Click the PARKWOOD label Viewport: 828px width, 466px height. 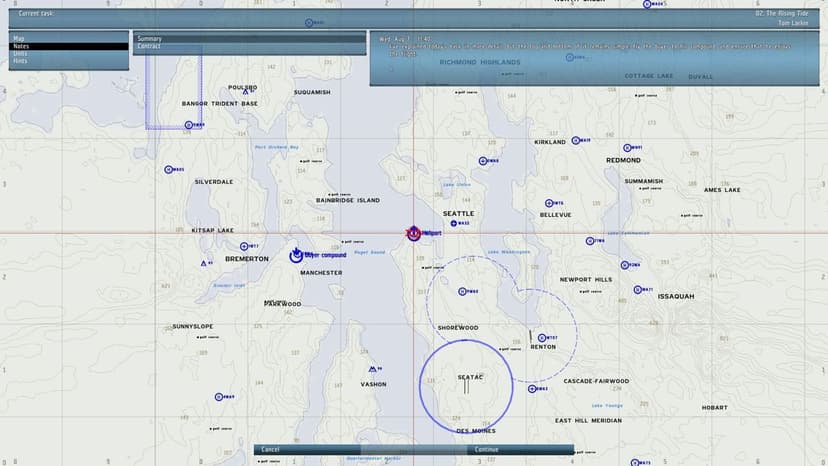pos(283,304)
